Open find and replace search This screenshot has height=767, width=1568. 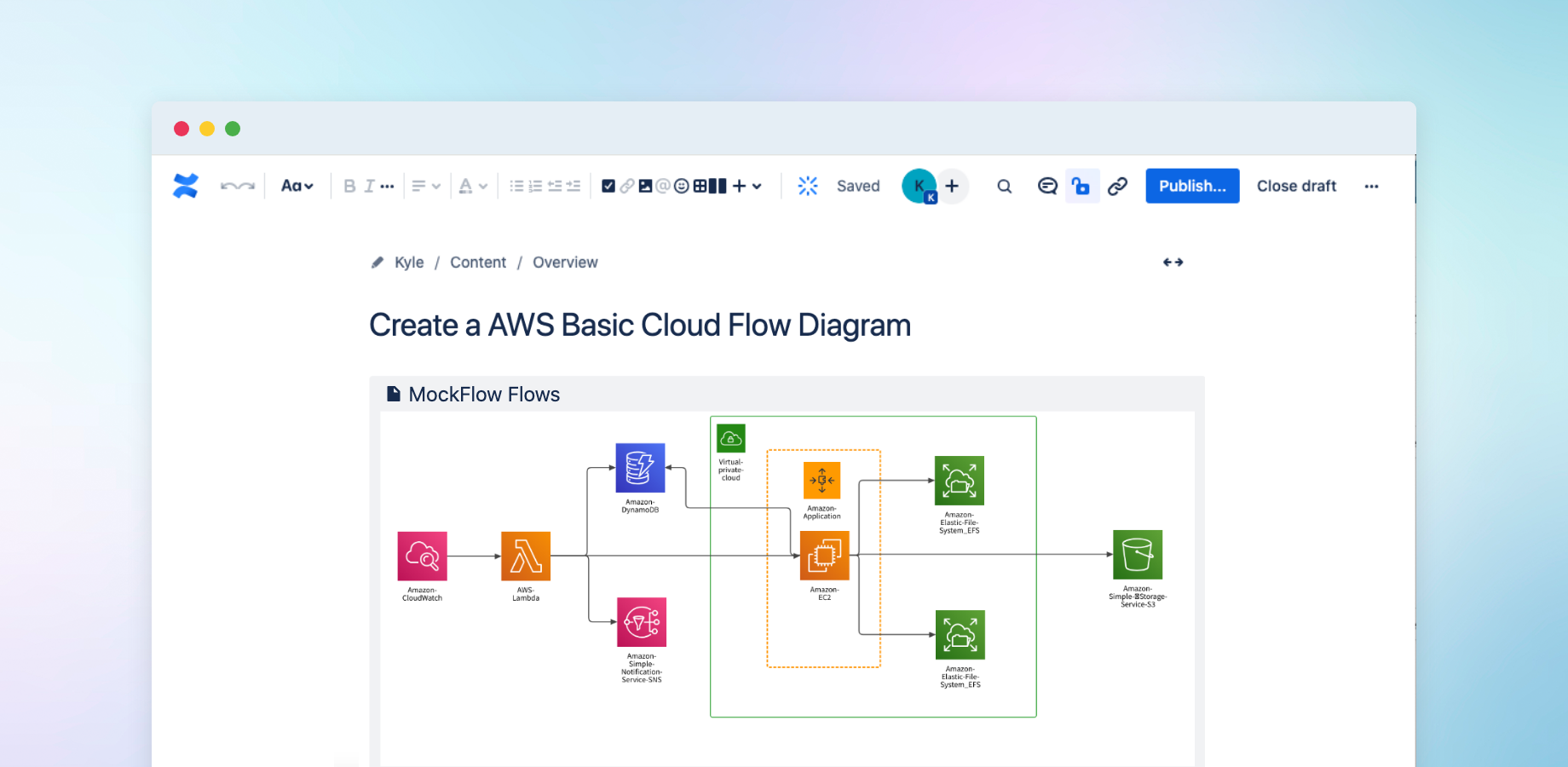[1005, 186]
